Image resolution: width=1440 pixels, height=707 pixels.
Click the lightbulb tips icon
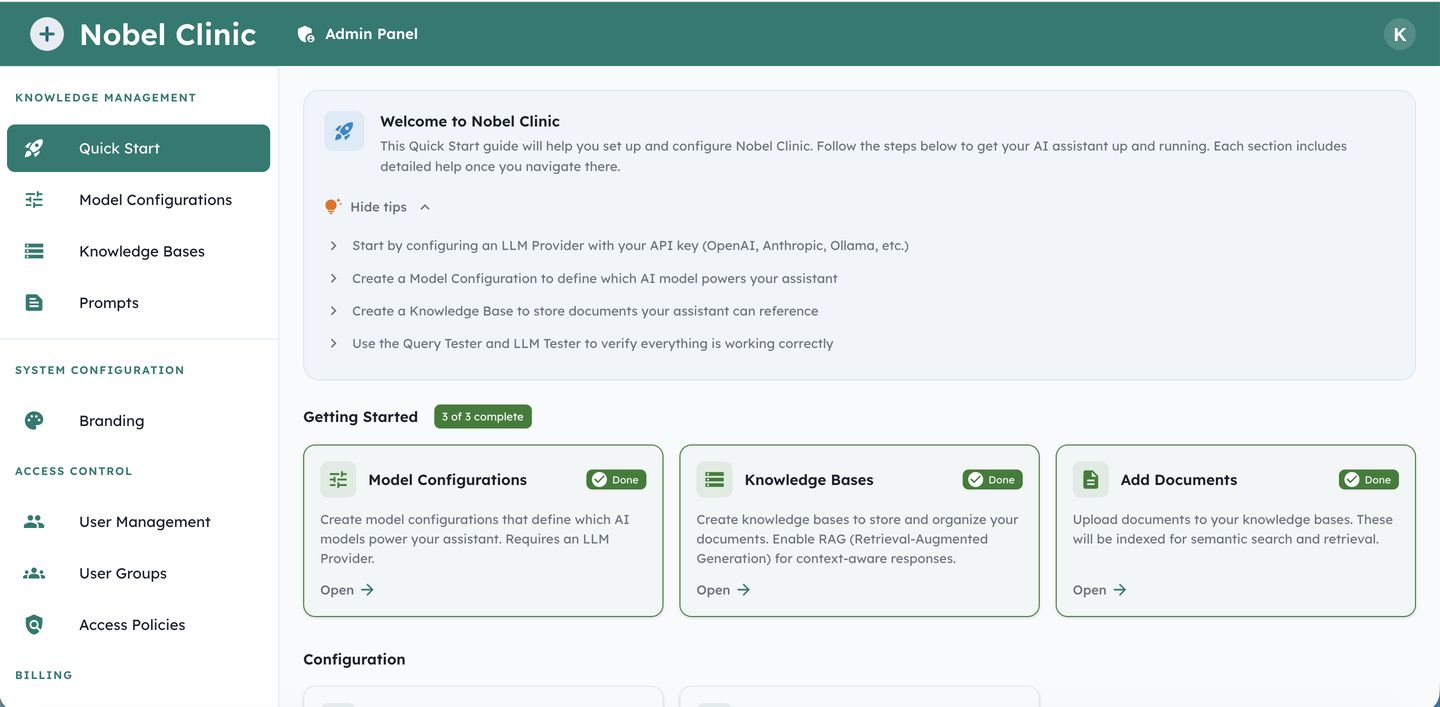pos(332,206)
